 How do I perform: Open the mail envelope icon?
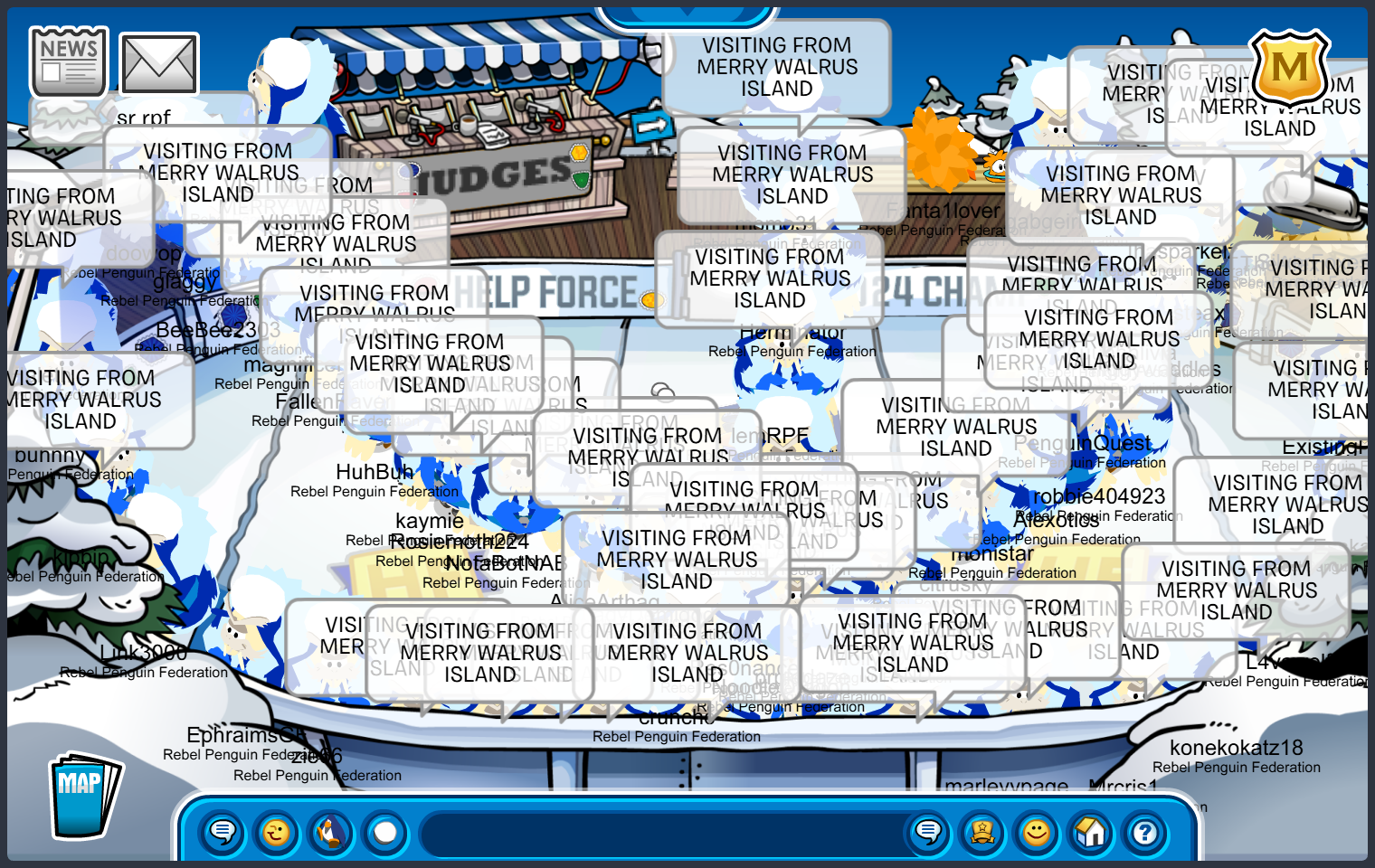point(159,64)
